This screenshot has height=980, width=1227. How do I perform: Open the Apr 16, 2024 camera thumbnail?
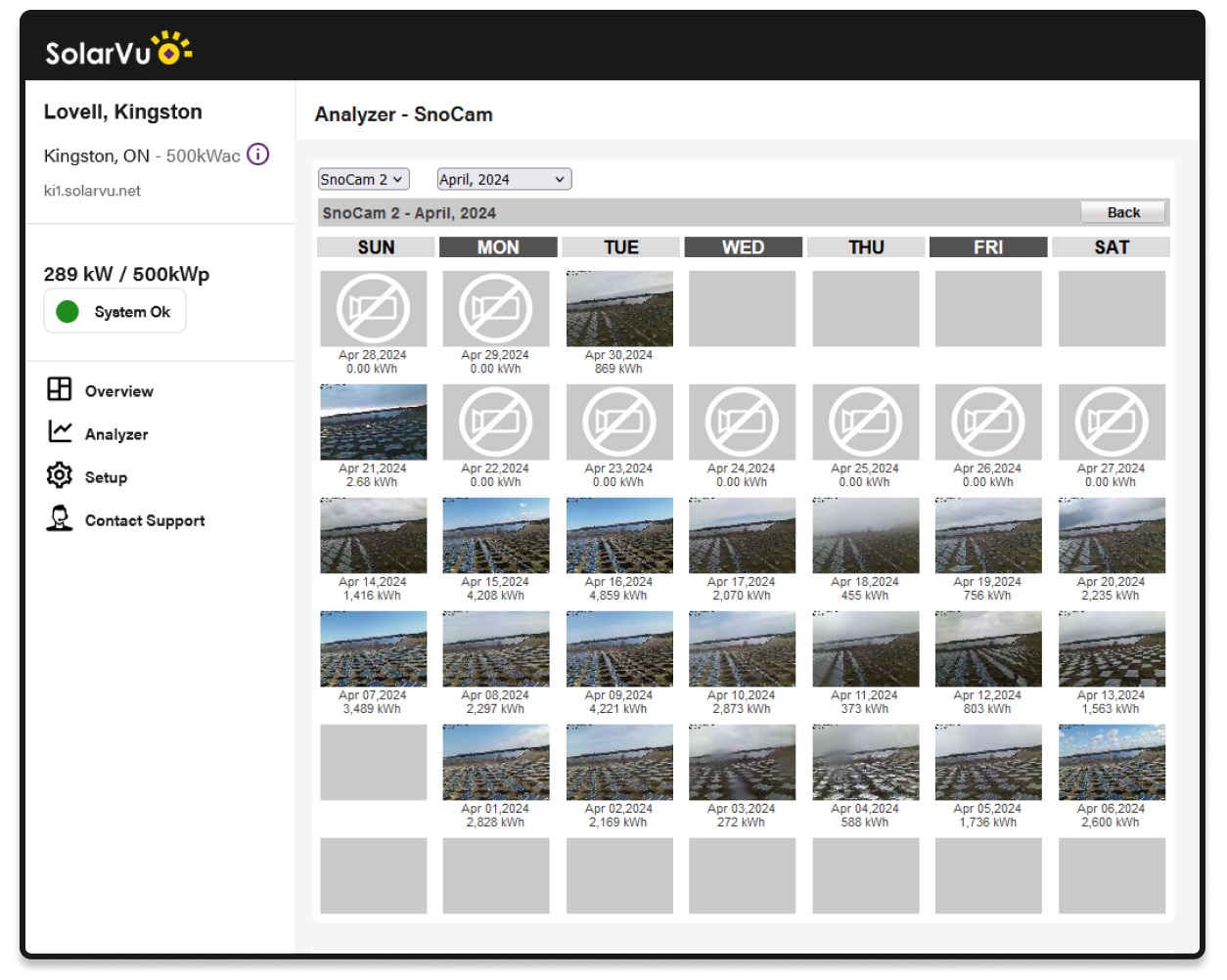pyautogui.click(x=619, y=535)
